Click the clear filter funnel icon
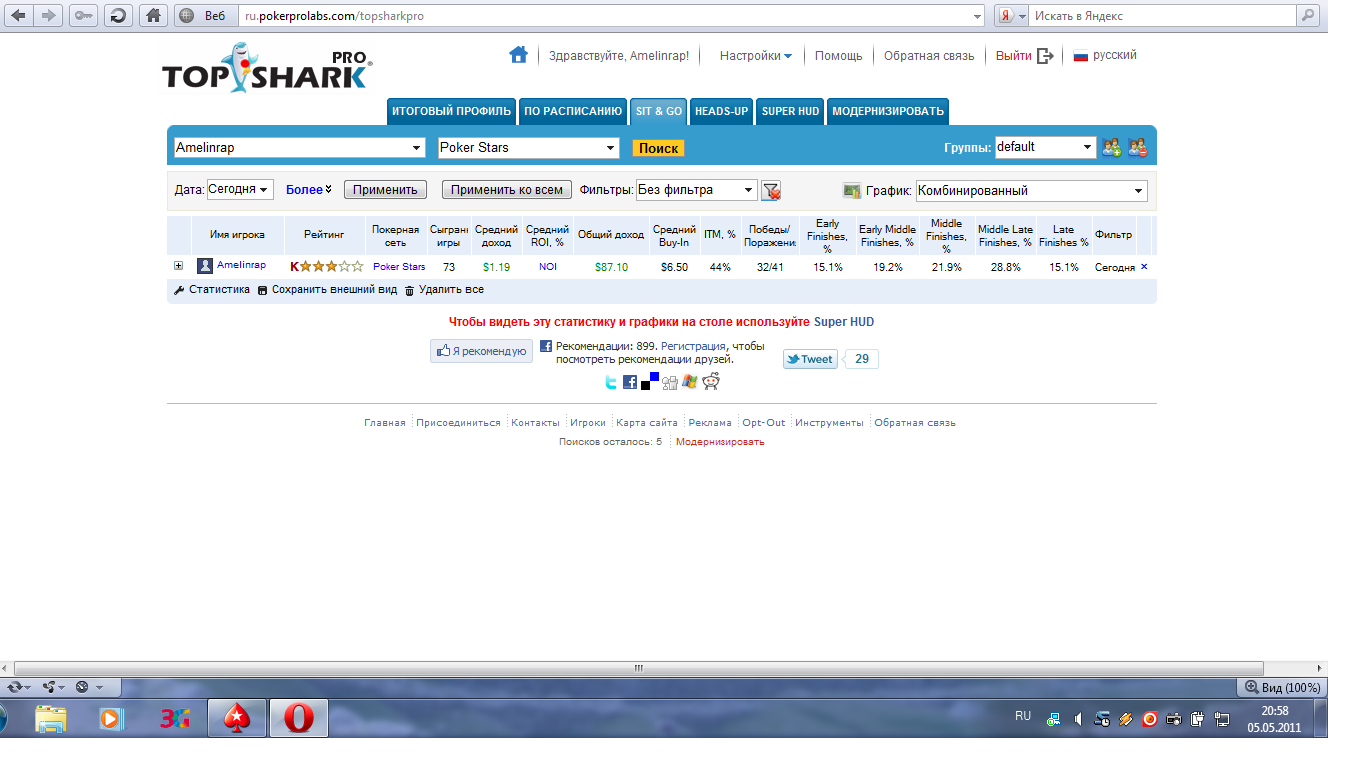 tap(771, 191)
